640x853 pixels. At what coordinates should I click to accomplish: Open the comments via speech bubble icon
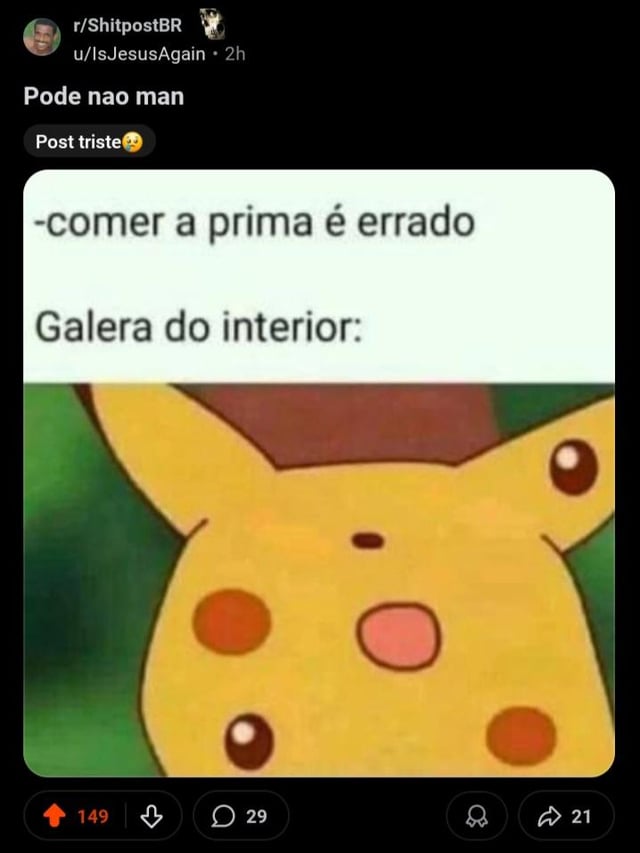[x=223, y=816]
